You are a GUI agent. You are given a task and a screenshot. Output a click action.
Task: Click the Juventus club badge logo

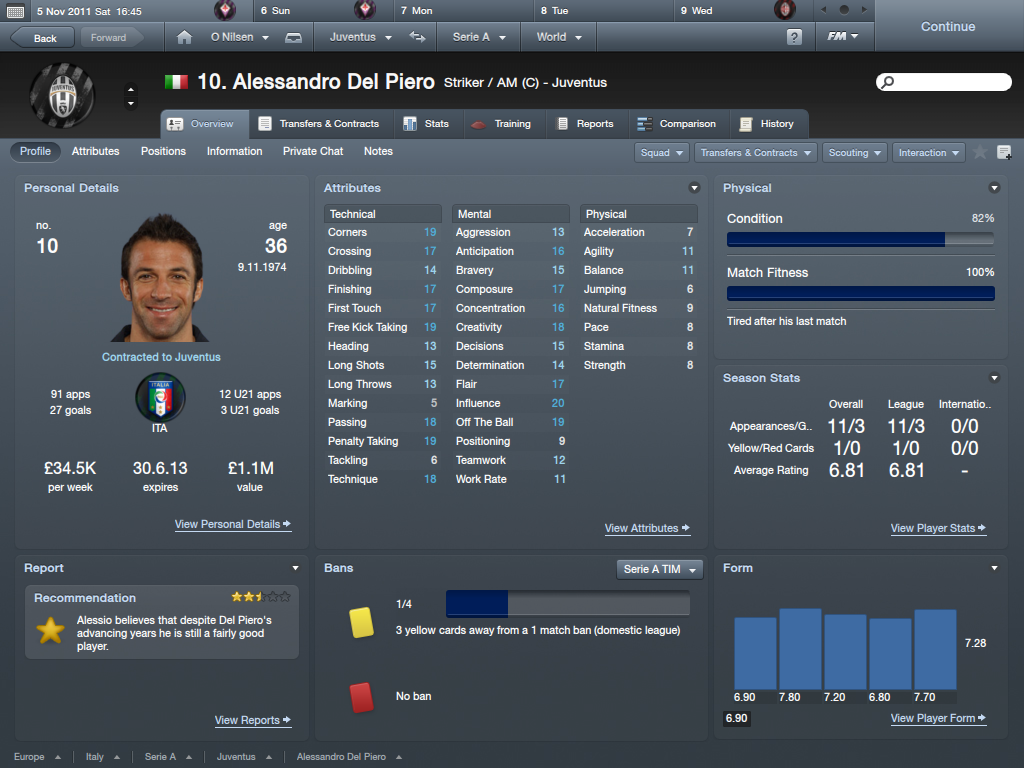point(63,96)
